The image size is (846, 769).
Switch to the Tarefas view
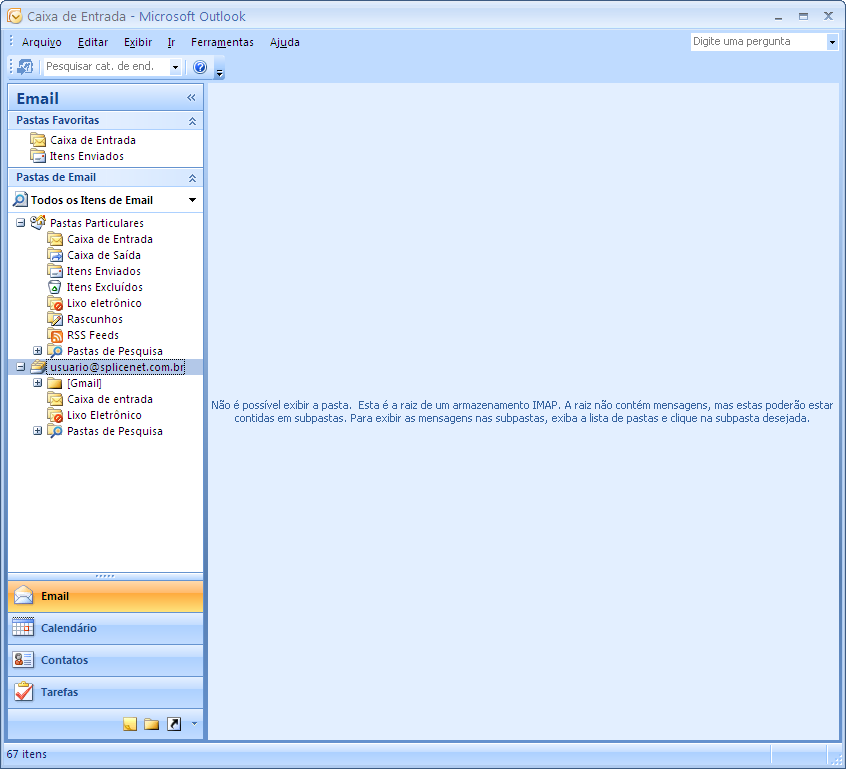[x=106, y=692]
